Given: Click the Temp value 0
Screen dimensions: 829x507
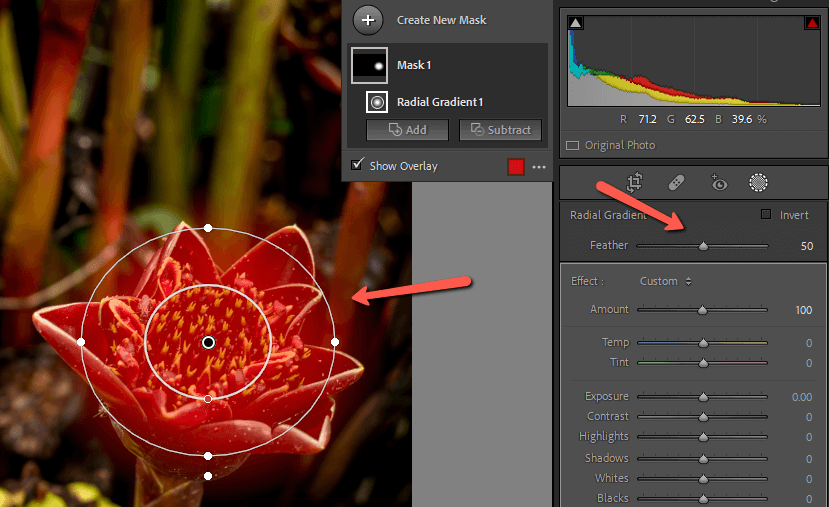Looking at the screenshot, I should [x=809, y=344].
